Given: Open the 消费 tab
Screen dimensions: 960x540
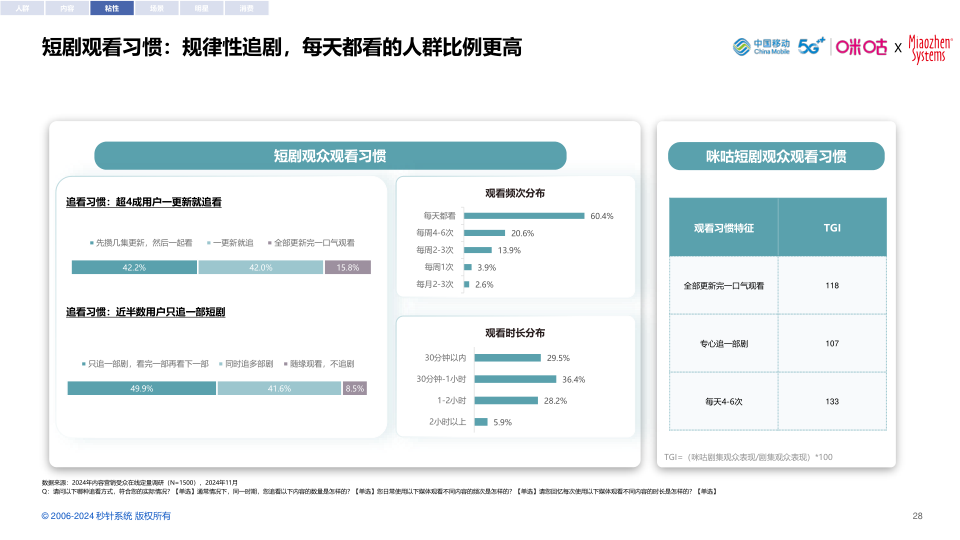Looking at the screenshot, I should tap(246, 8).
